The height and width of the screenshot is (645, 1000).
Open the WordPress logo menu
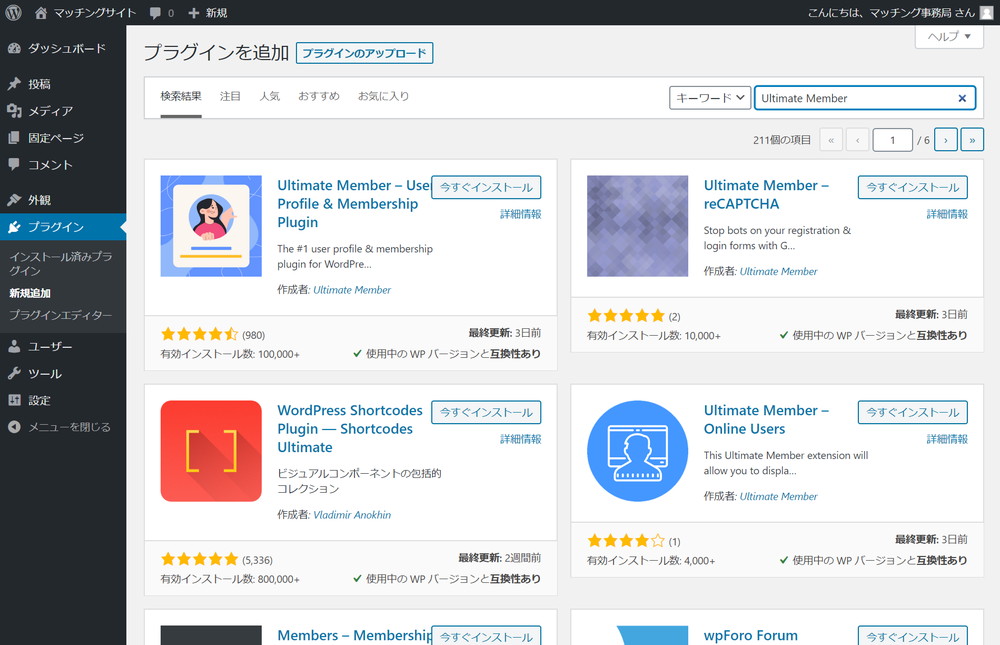13,13
